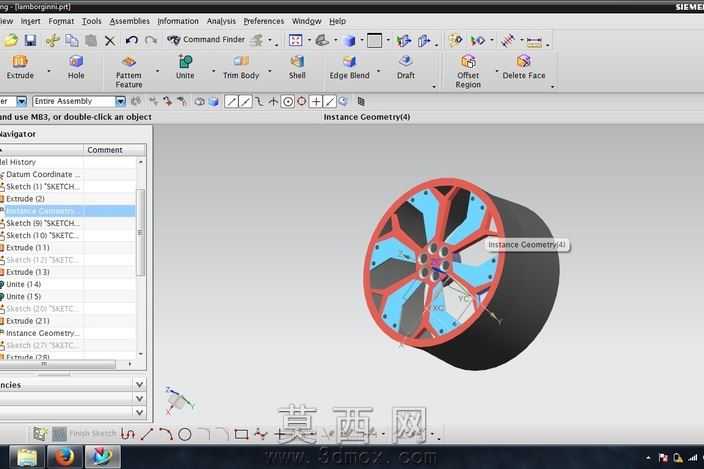704x469 pixels.
Task: Open the selection filter type dropdown
Action: tap(22, 101)
